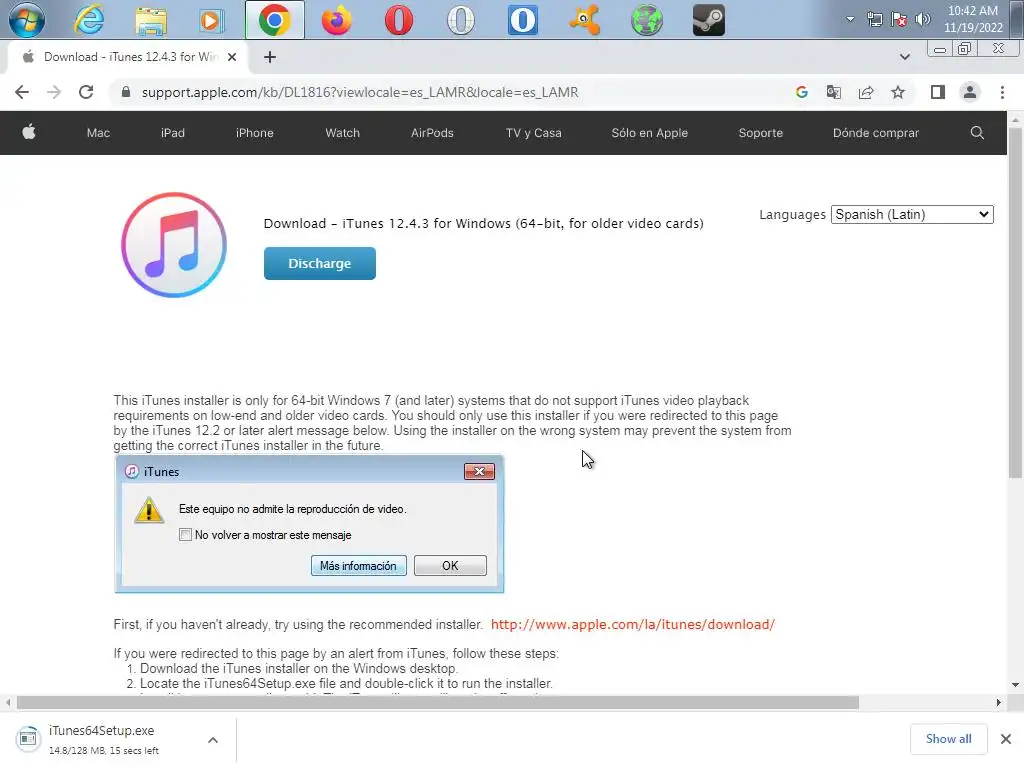Open the Languages dropdown
The height and width of the screenshot is (768, 1024).
(x=912, y=214)
